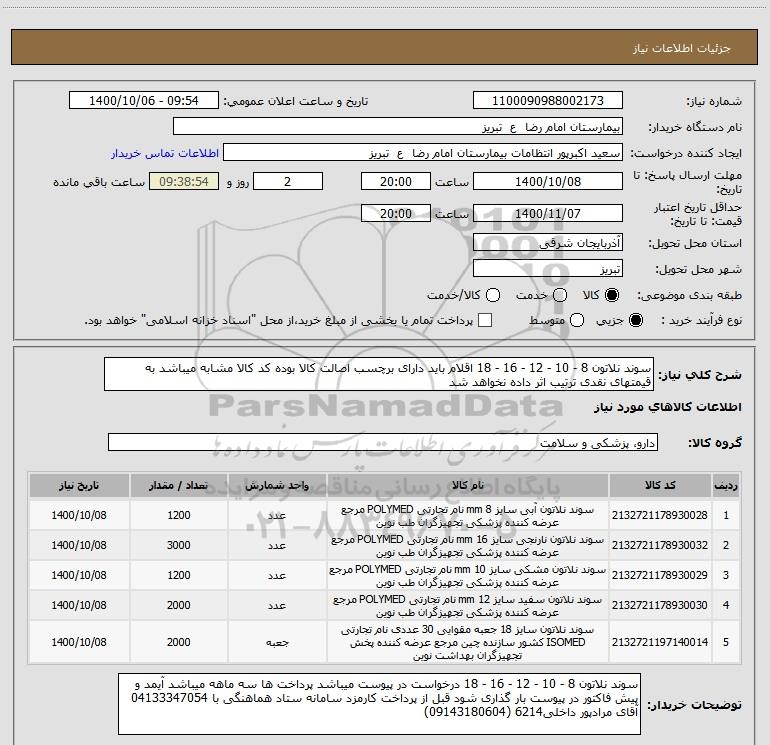
Task: Select the کالا/خدمت radio button
Action: click(x=493, y=295)
